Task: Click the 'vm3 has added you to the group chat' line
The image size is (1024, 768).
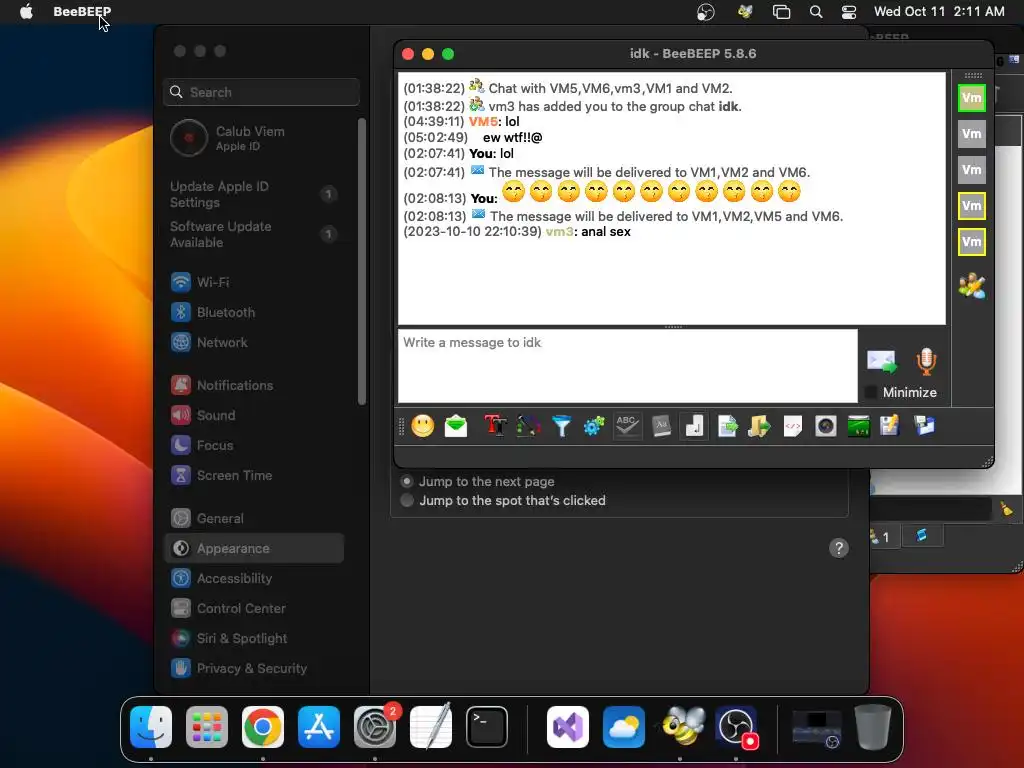Action: click(573, 106)
